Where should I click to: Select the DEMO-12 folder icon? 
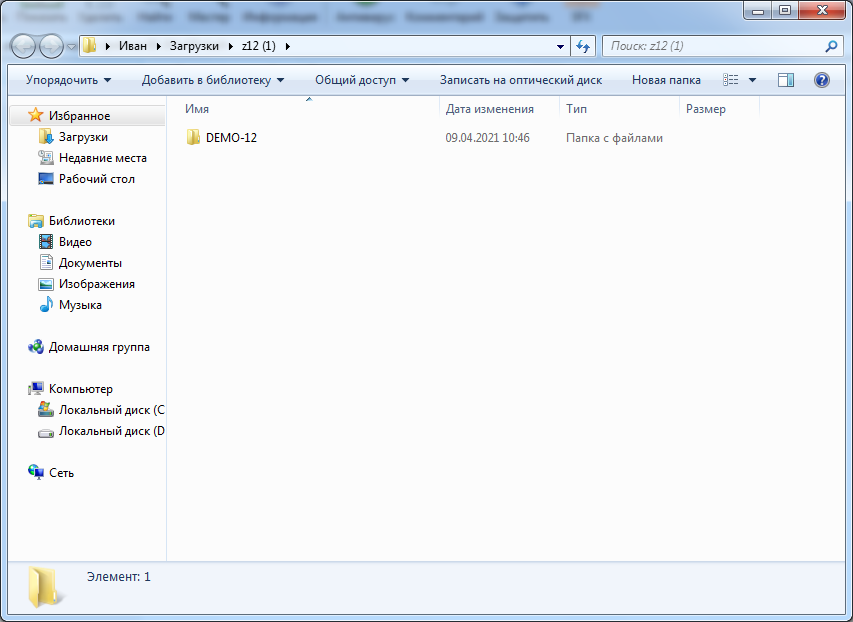(x=193, y=138)
